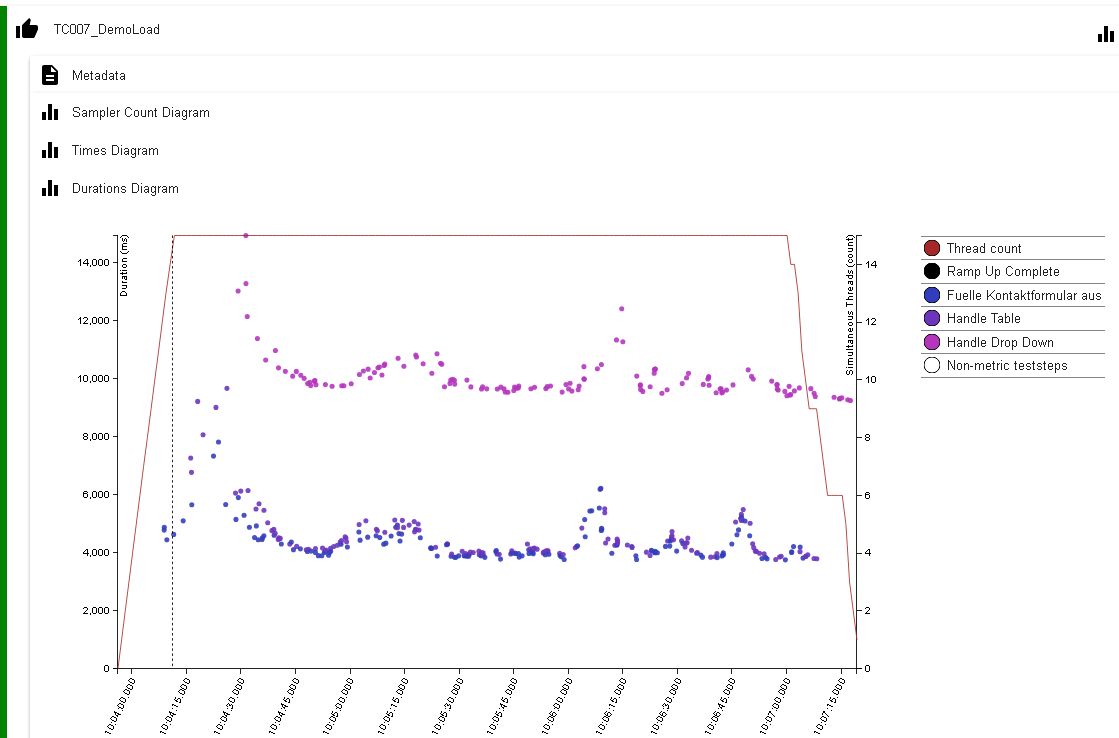
Task: Toggle Handle Drop Down magenta legend circle
Action: (931, 342)
